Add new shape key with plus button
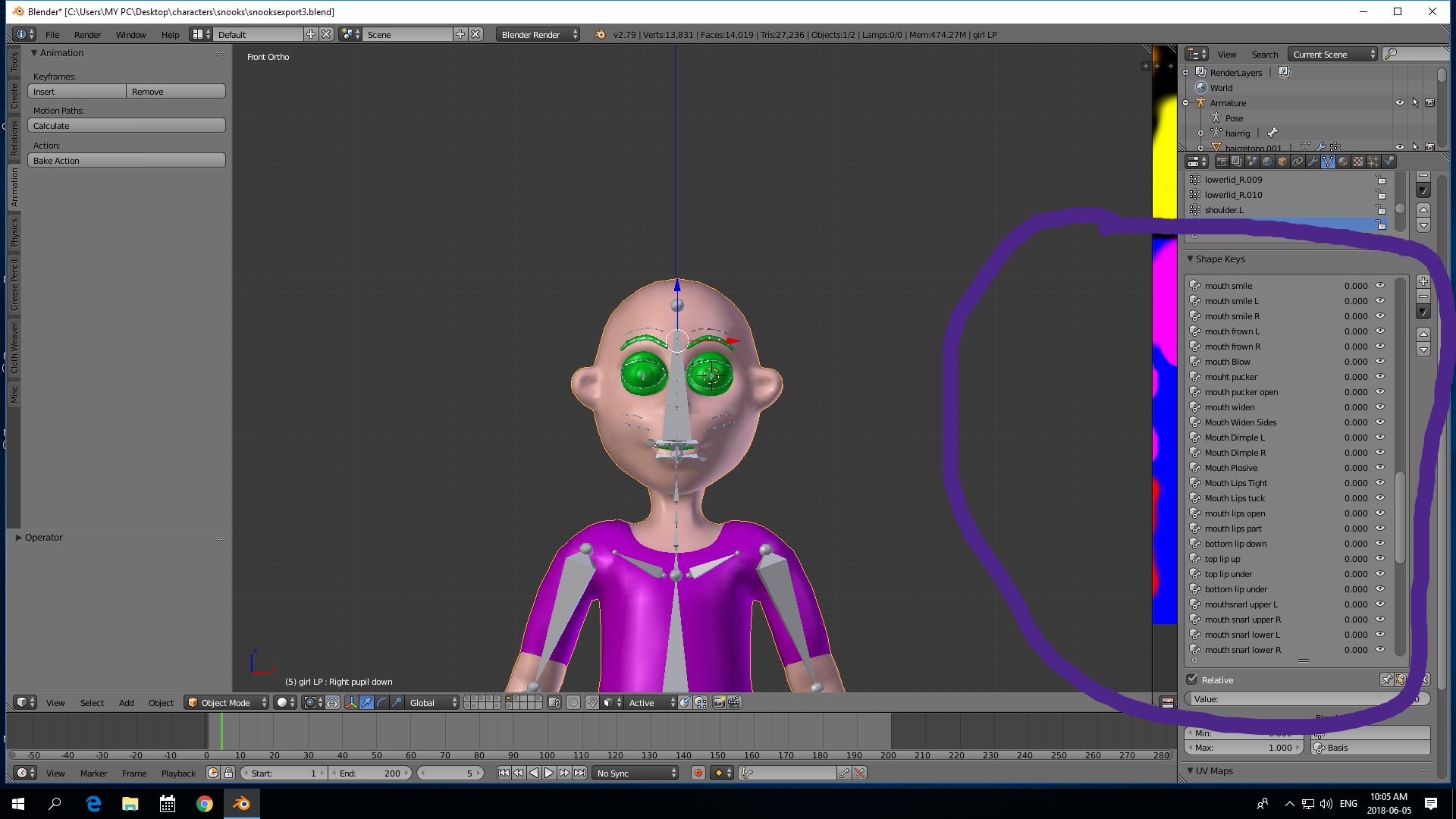Screen dimensions: 1456x819 [1423, 281]
